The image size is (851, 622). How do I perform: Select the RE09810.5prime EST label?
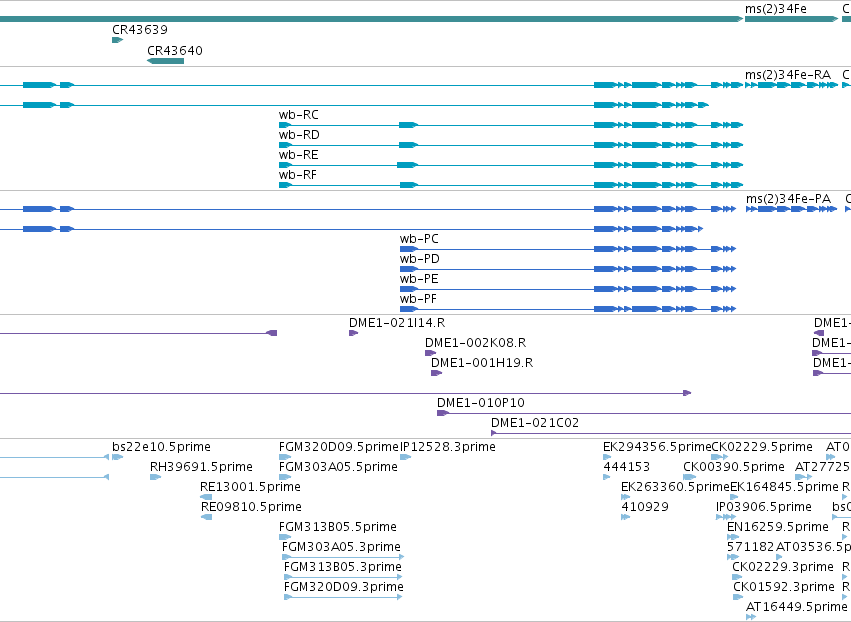pyautogui.click(x=251, y=507)
